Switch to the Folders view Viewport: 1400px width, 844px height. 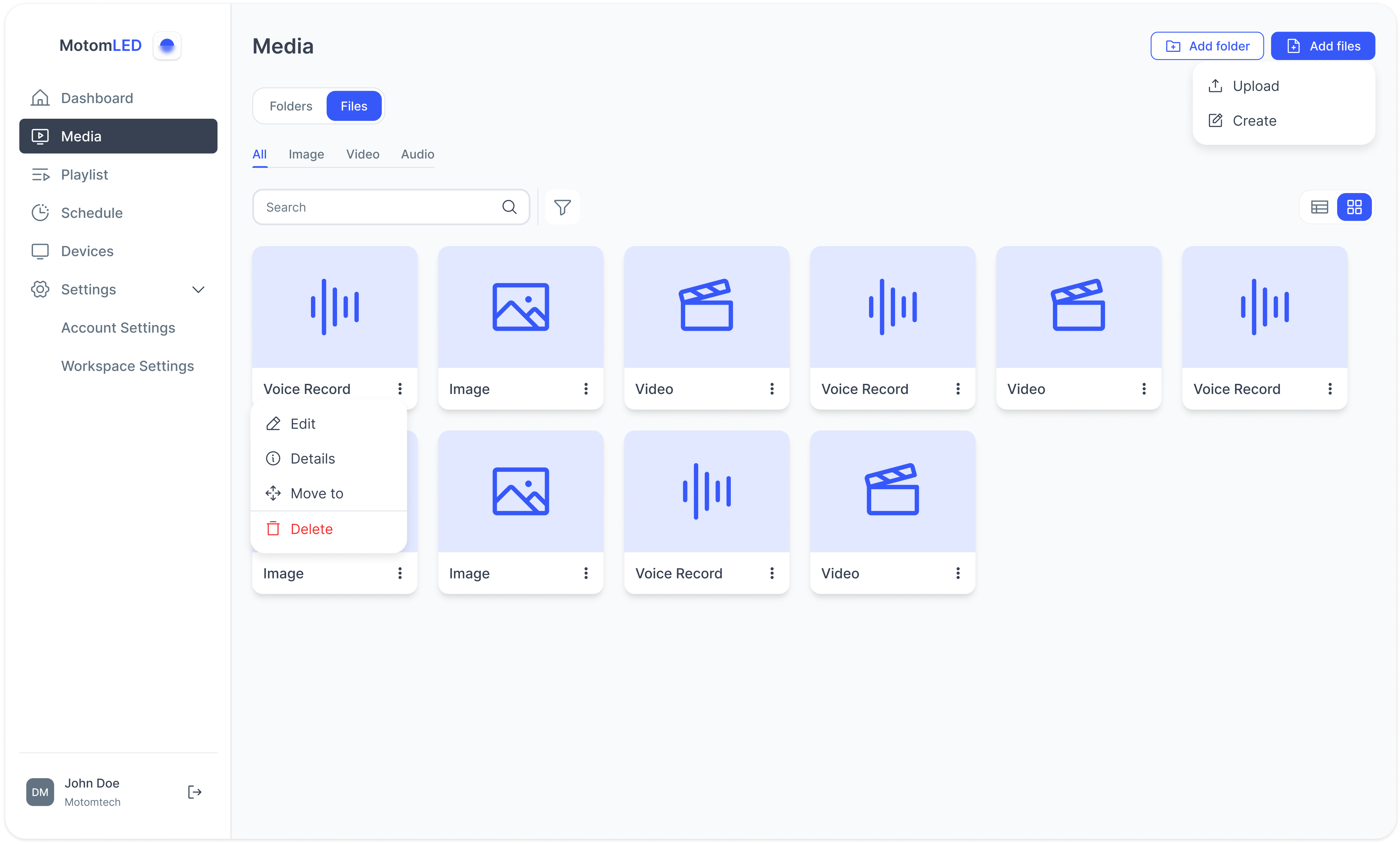pyautogui.click(x=291, y=106)
